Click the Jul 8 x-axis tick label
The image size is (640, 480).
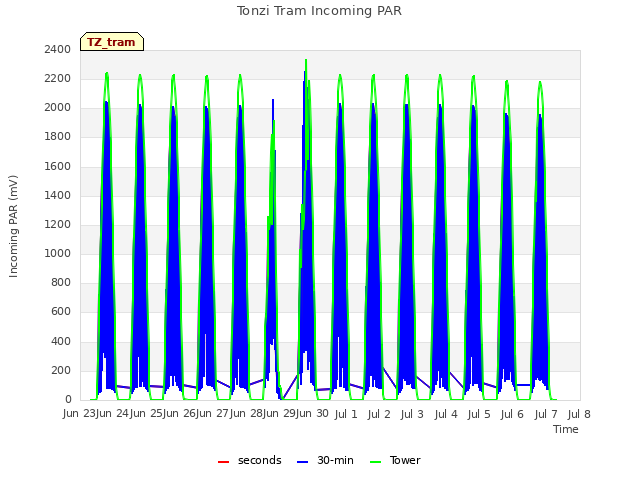579,415
